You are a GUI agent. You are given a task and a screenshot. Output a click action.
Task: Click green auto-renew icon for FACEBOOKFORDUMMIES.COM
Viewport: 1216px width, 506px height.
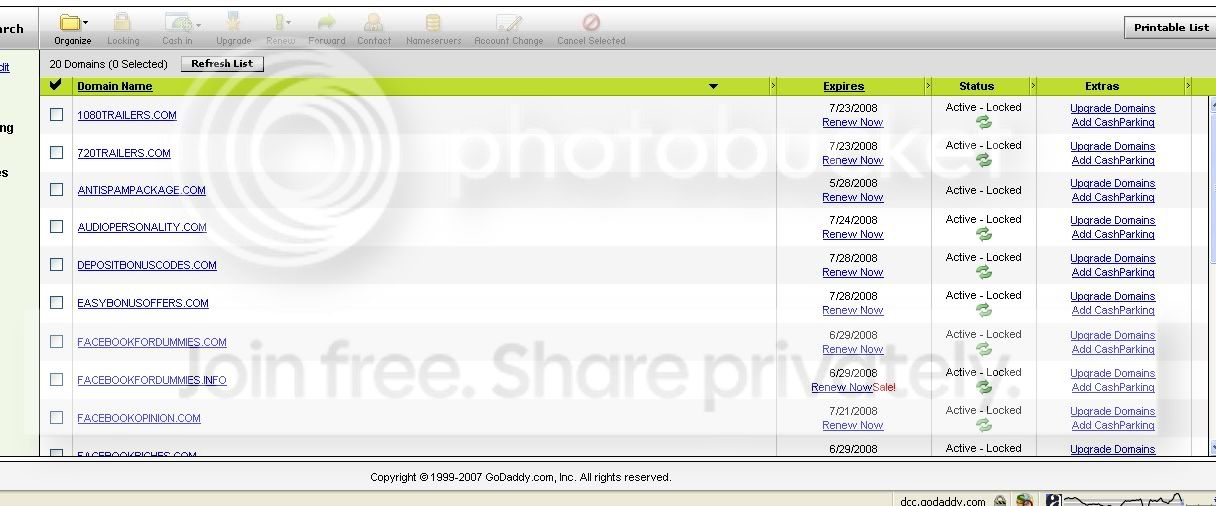coord(984,349)
